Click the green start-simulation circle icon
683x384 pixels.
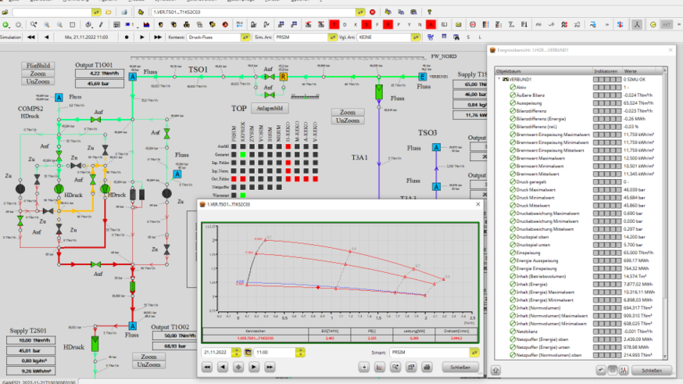coord(6,25)
